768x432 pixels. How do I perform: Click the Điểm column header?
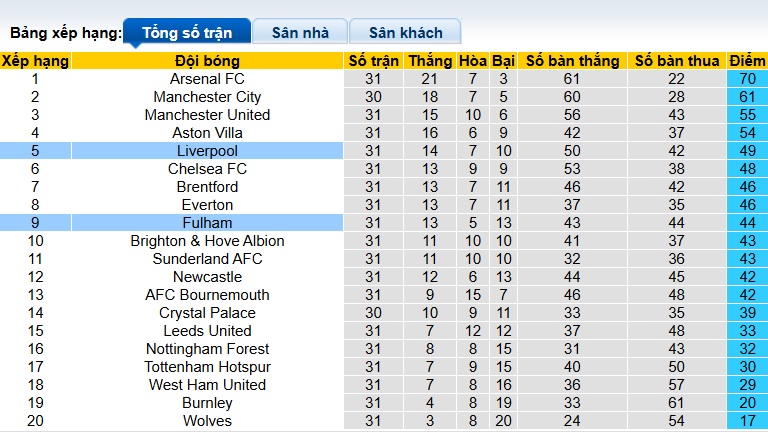(x=747, y=61)
